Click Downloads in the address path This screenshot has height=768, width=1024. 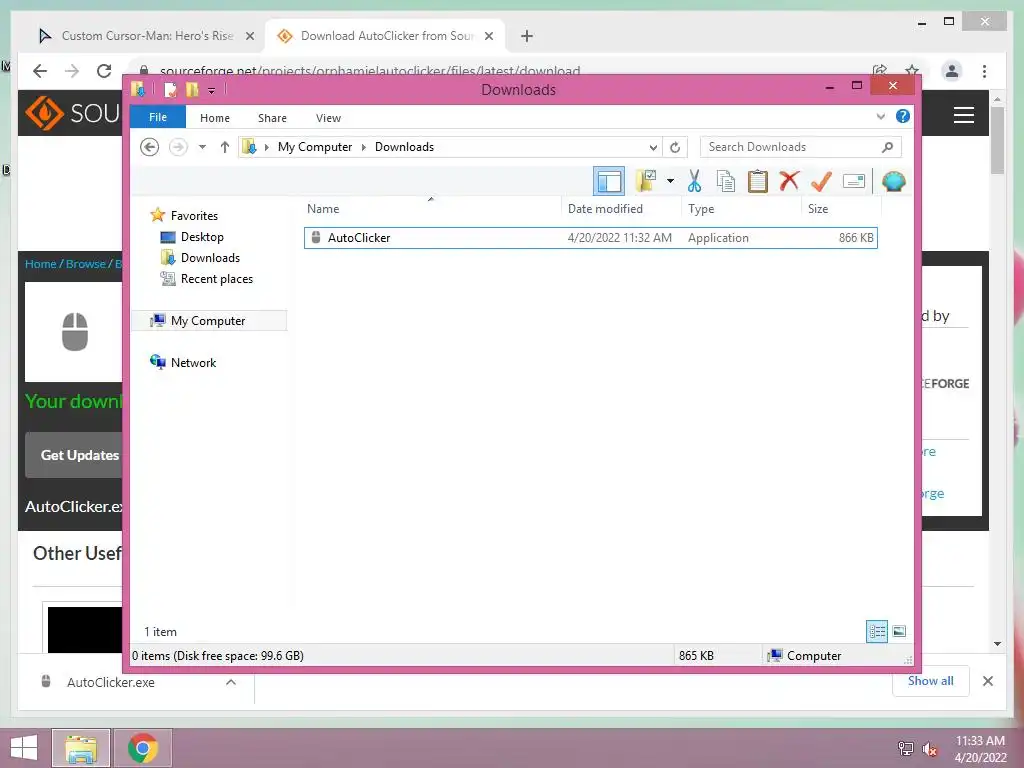[404, 147]
